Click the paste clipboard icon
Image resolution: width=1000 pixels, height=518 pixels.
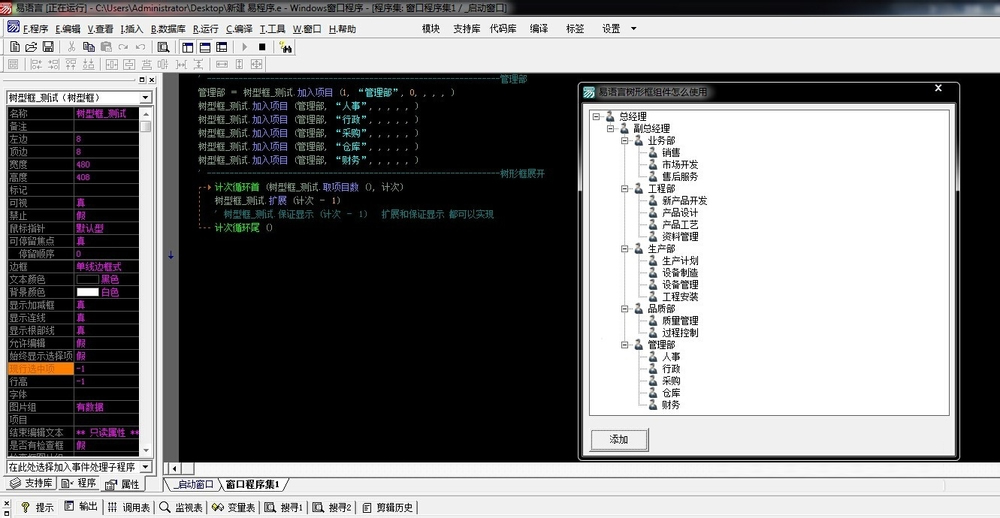click(x=106, y=47)
